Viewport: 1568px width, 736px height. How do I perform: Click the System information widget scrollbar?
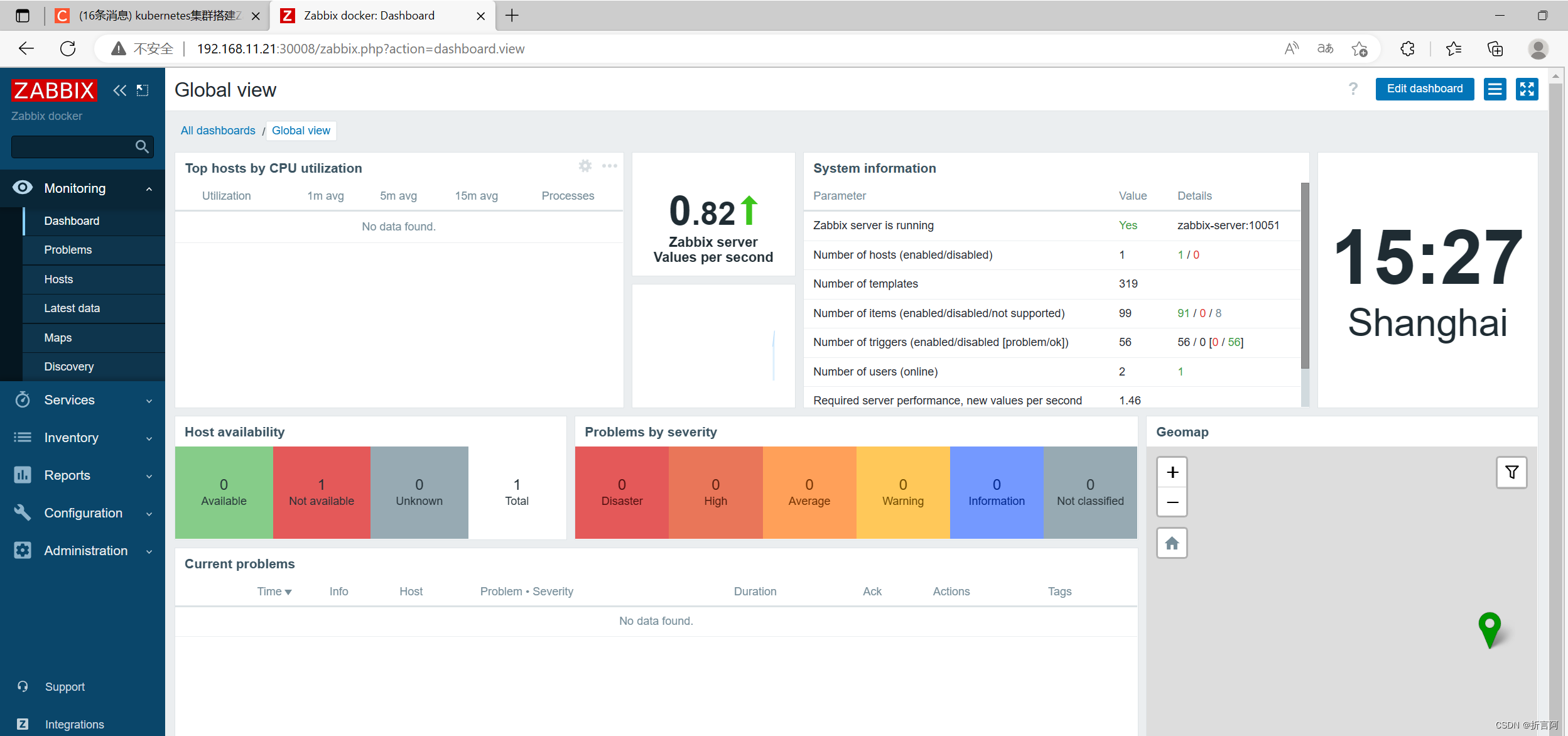click(1305, 276)
